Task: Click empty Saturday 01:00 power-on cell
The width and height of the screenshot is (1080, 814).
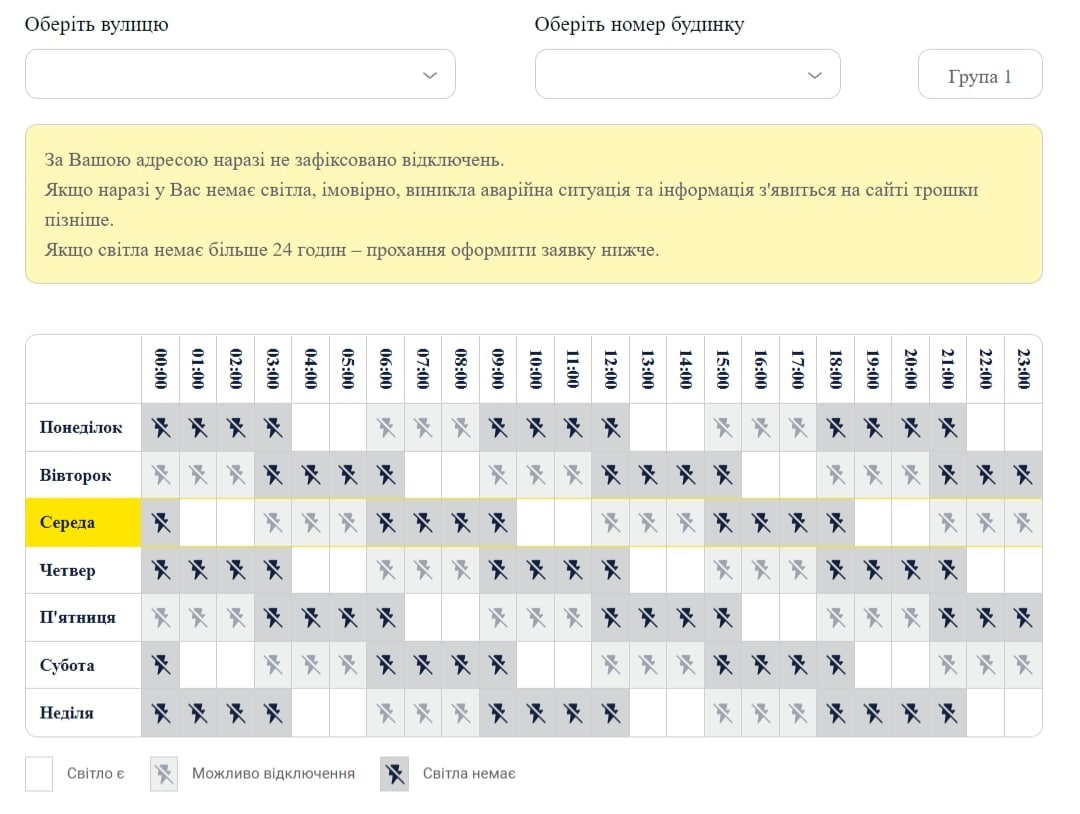Action: coord(198,665)
